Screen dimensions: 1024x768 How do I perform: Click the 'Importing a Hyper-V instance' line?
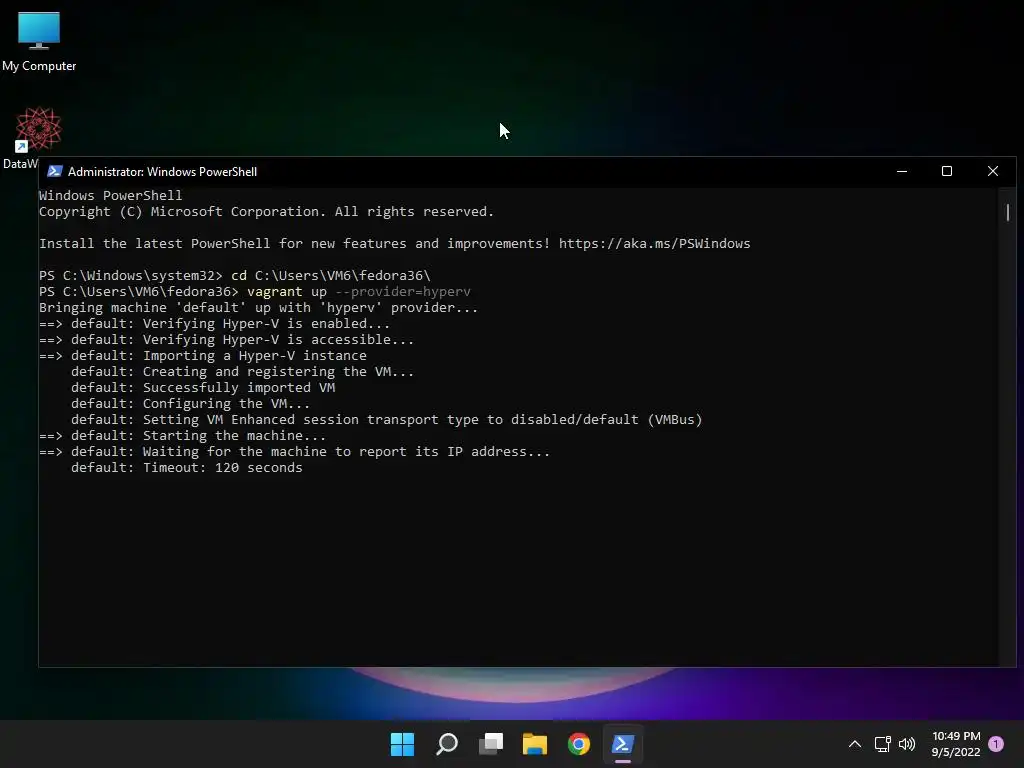tap(202, 355)
